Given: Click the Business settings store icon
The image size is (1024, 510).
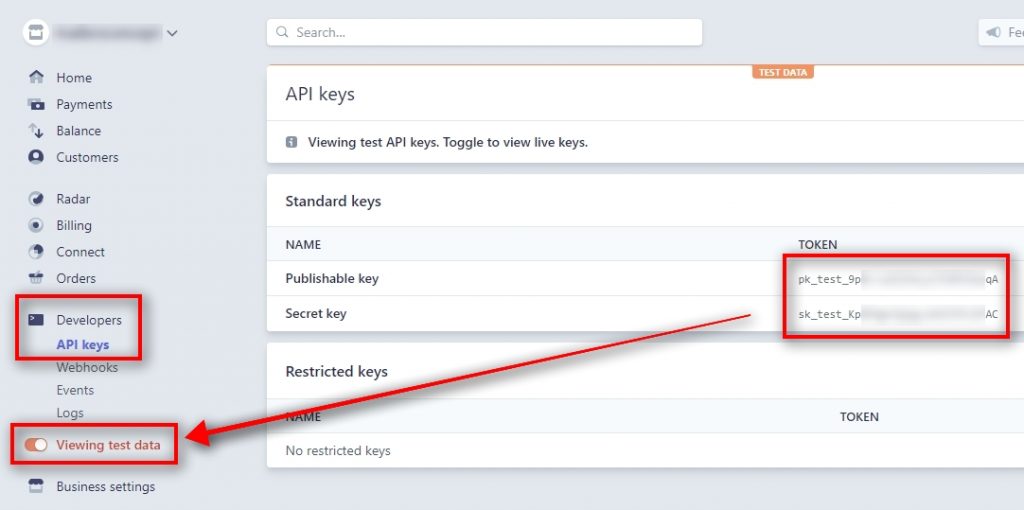Looking at the screenshot, I should [36, 487].
